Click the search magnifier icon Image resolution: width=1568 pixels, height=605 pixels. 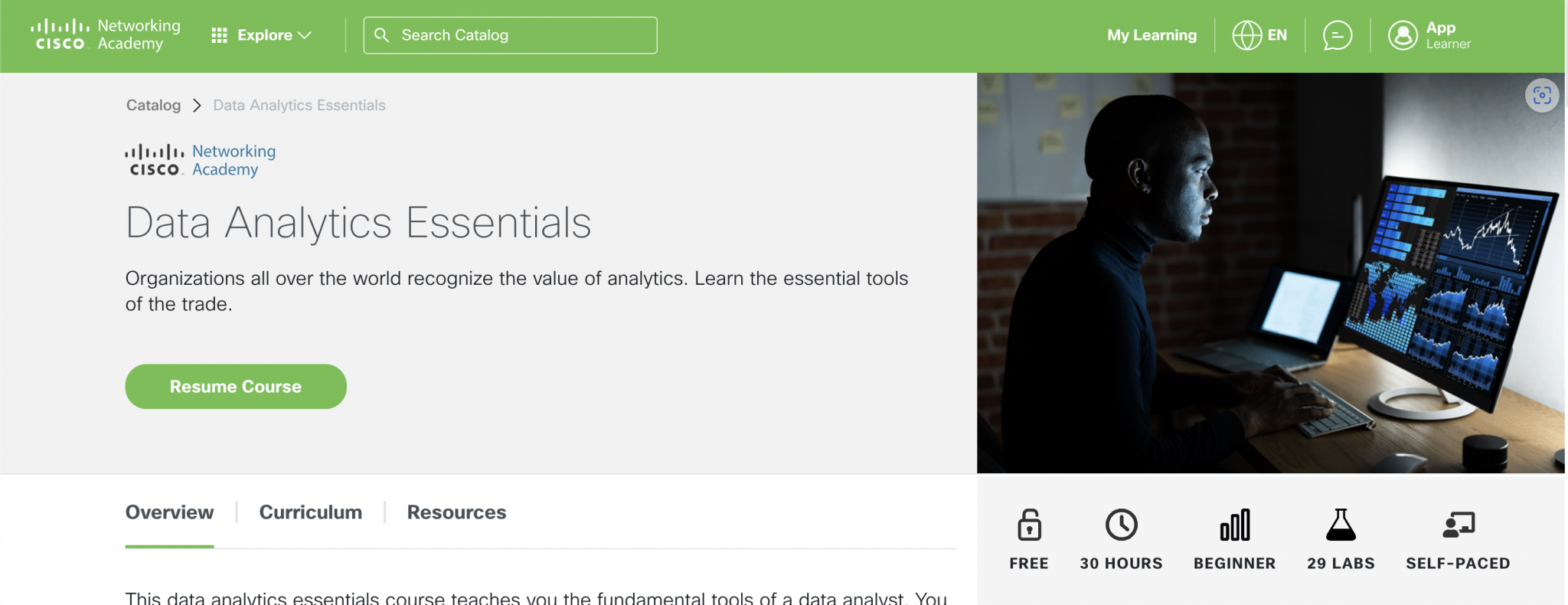point(381,35)
